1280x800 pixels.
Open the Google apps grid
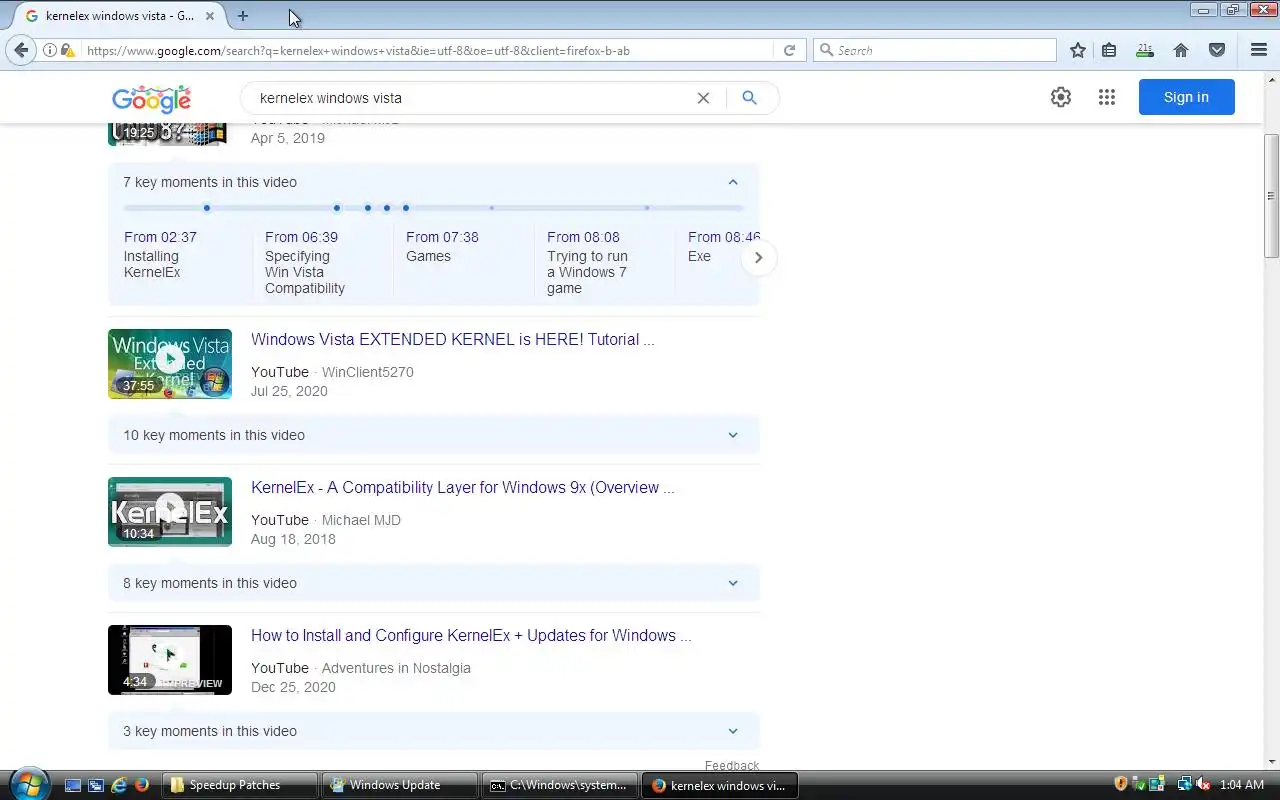coord(1106,97)
